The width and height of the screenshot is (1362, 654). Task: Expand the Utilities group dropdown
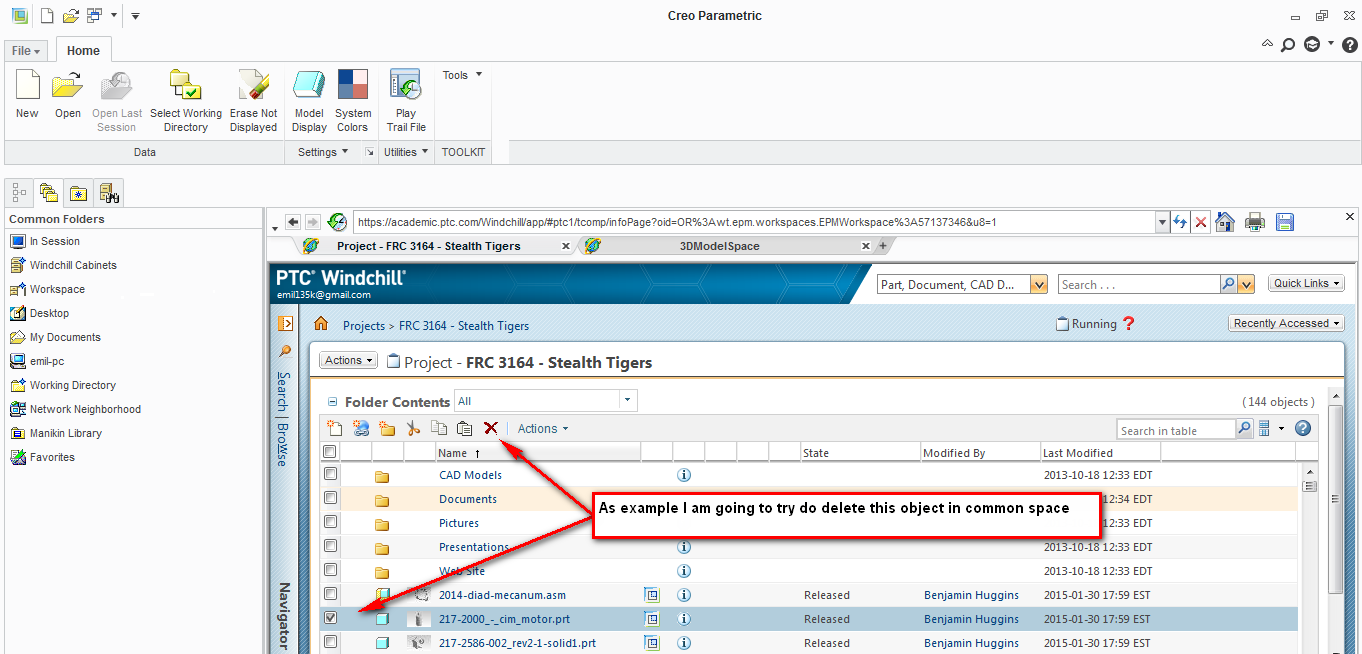[x=406, y=152]
